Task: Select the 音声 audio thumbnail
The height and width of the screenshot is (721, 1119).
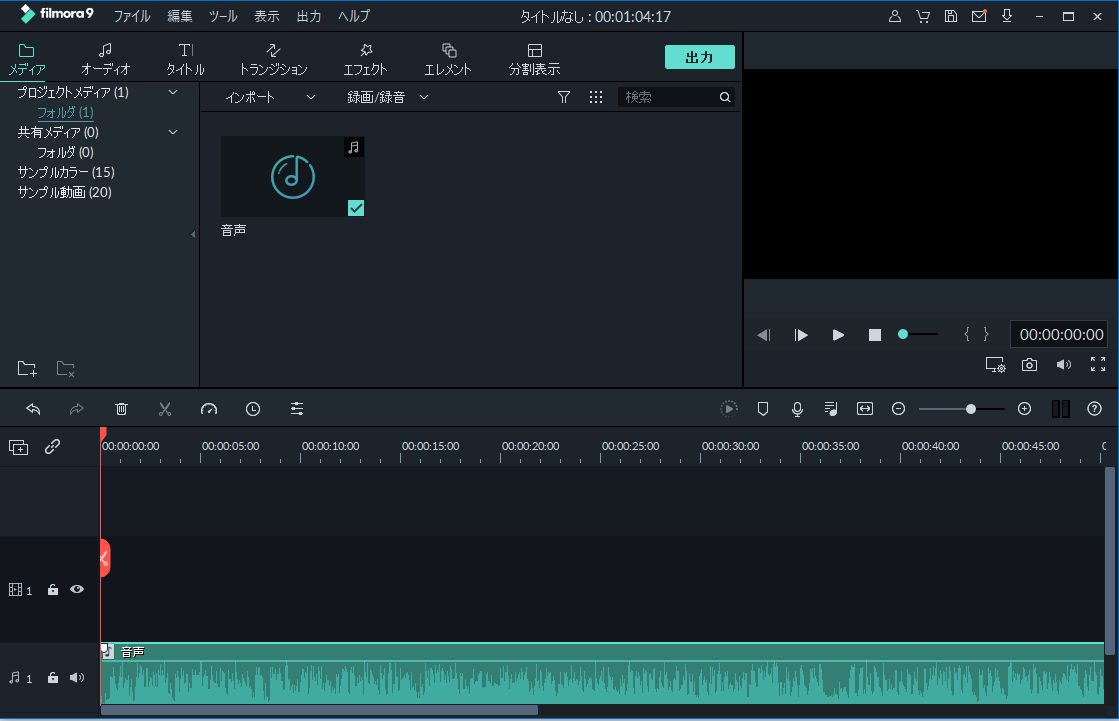Action: [292, 177]
